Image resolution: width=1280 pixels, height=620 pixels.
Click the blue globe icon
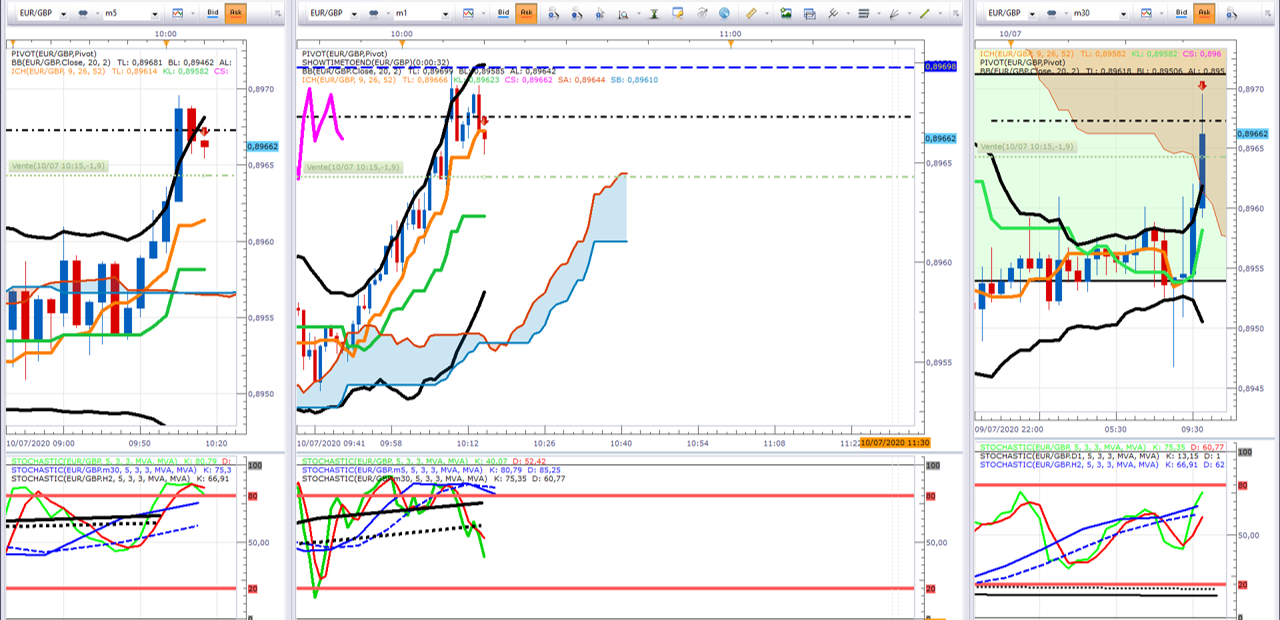click(x=724, y=13)
